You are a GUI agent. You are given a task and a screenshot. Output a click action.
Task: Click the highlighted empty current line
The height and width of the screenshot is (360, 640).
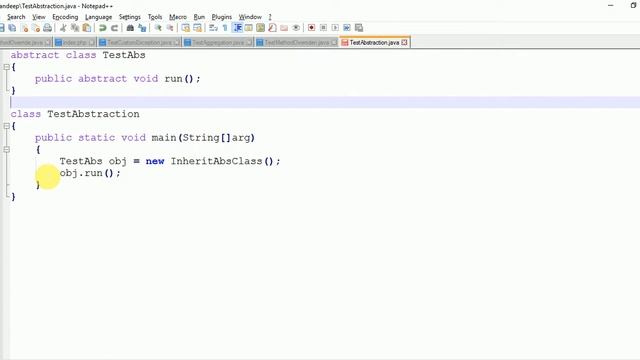324,102
